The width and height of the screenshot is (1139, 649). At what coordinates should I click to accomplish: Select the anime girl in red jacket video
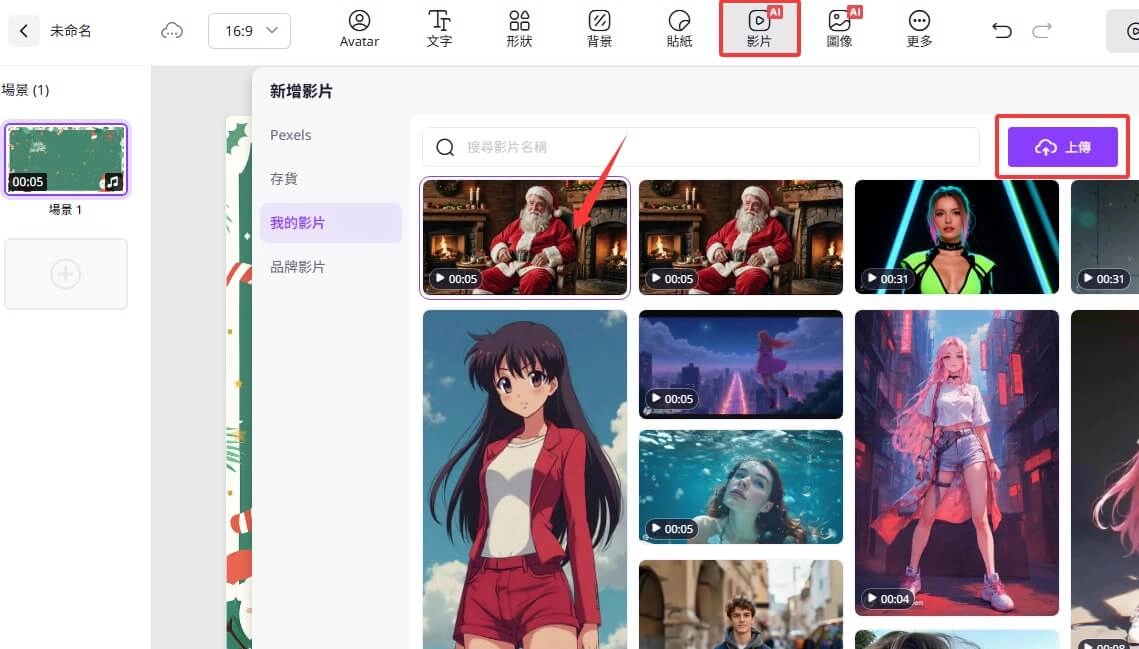click(524, 480)
